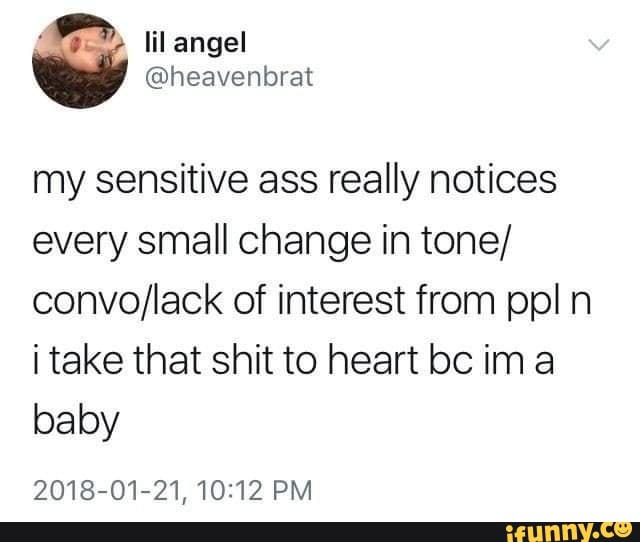Click the word heart in the tweet
The image size is (640, 542).
[x=373, y=361]
